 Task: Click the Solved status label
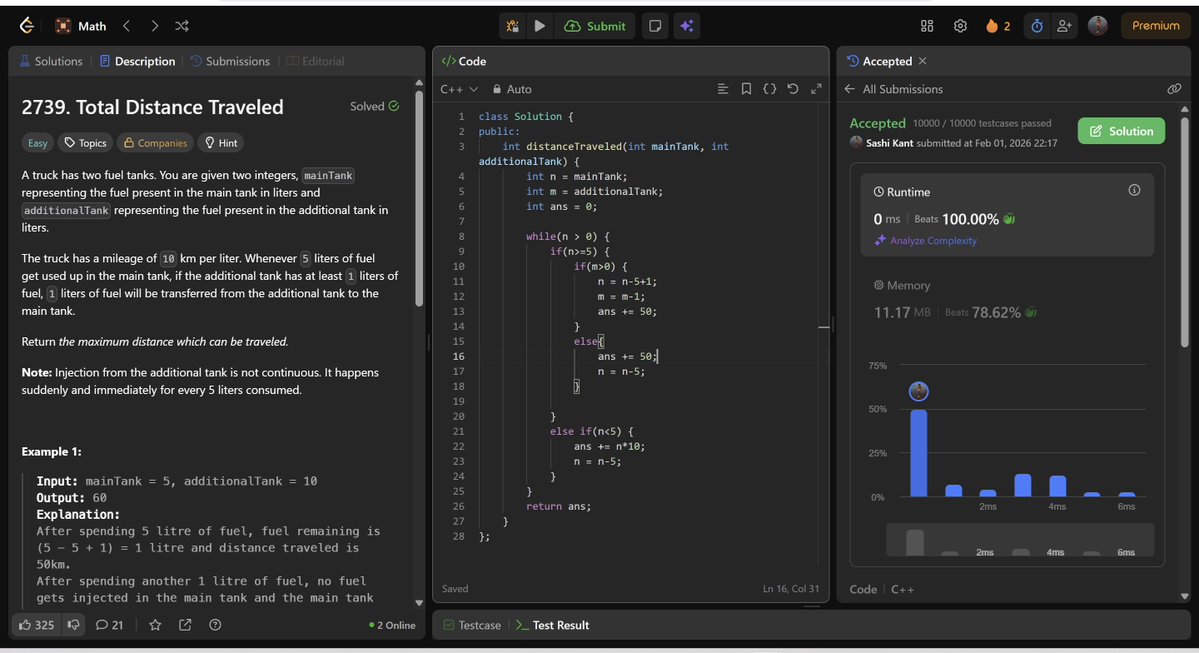374,106
